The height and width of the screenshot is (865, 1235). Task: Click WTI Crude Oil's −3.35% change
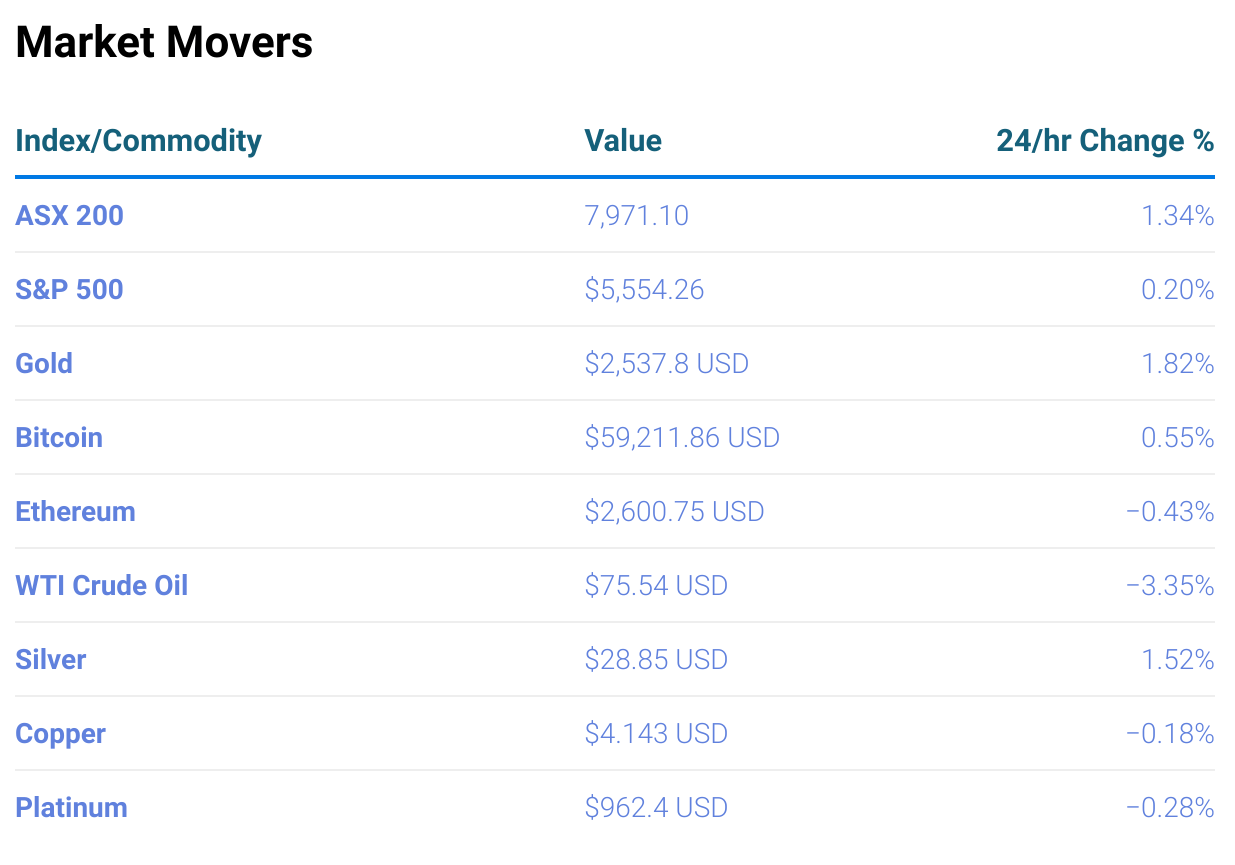[x=1170, y=585]
